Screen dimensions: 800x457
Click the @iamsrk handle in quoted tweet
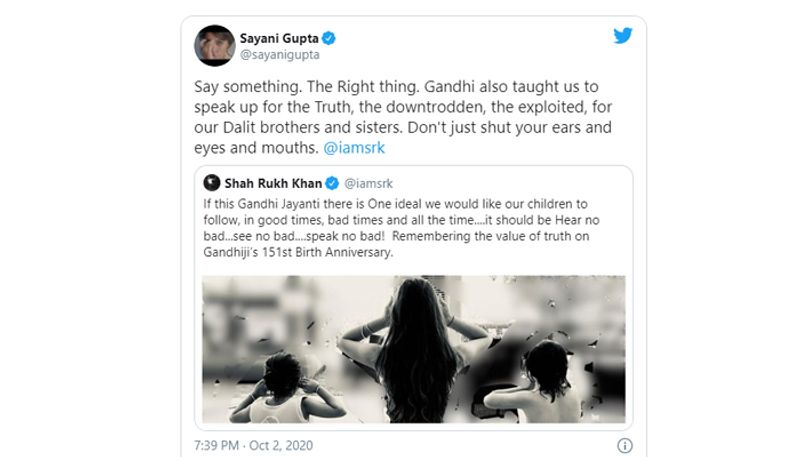368,184
